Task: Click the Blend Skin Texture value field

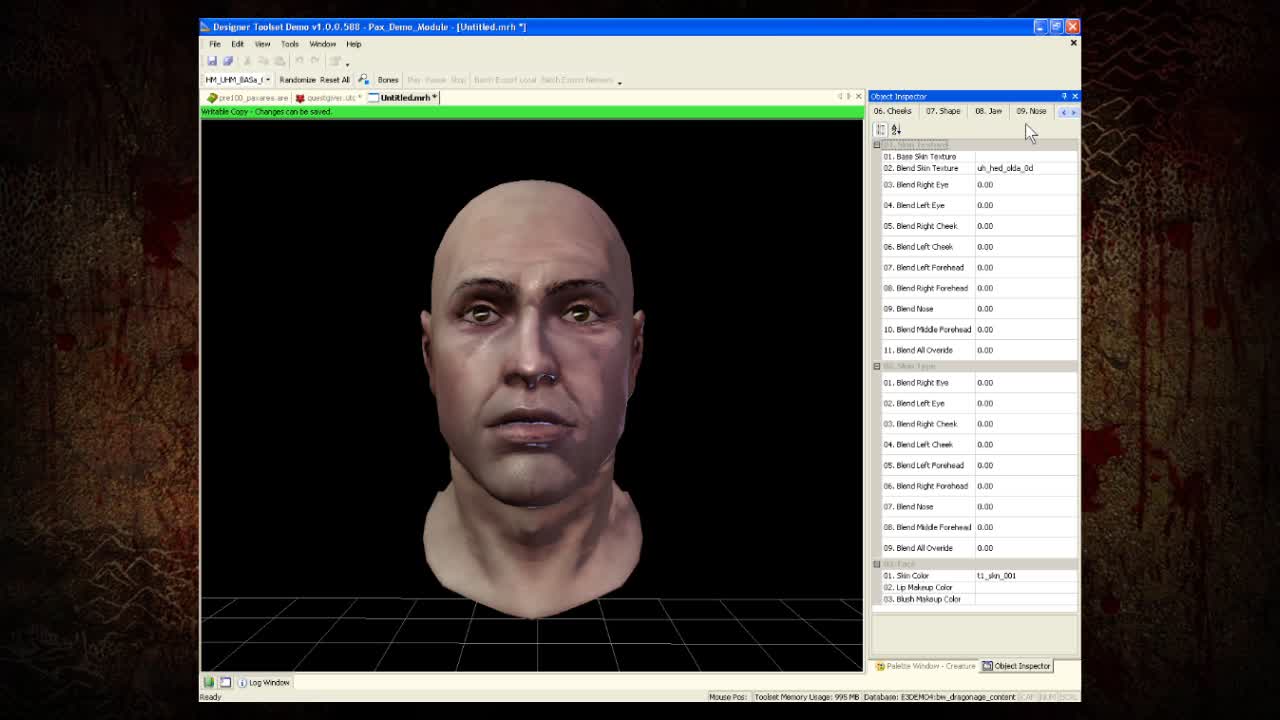Action: 1026,168
